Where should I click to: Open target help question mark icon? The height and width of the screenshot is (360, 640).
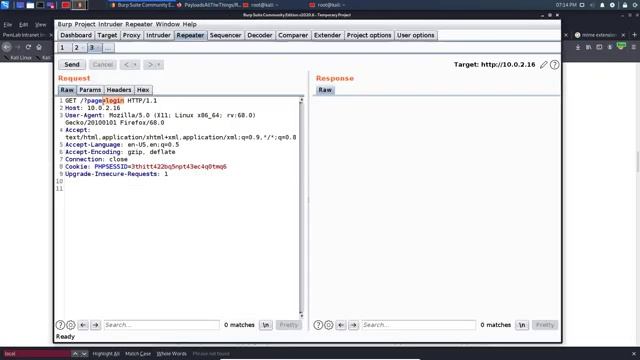pos(554,64)
